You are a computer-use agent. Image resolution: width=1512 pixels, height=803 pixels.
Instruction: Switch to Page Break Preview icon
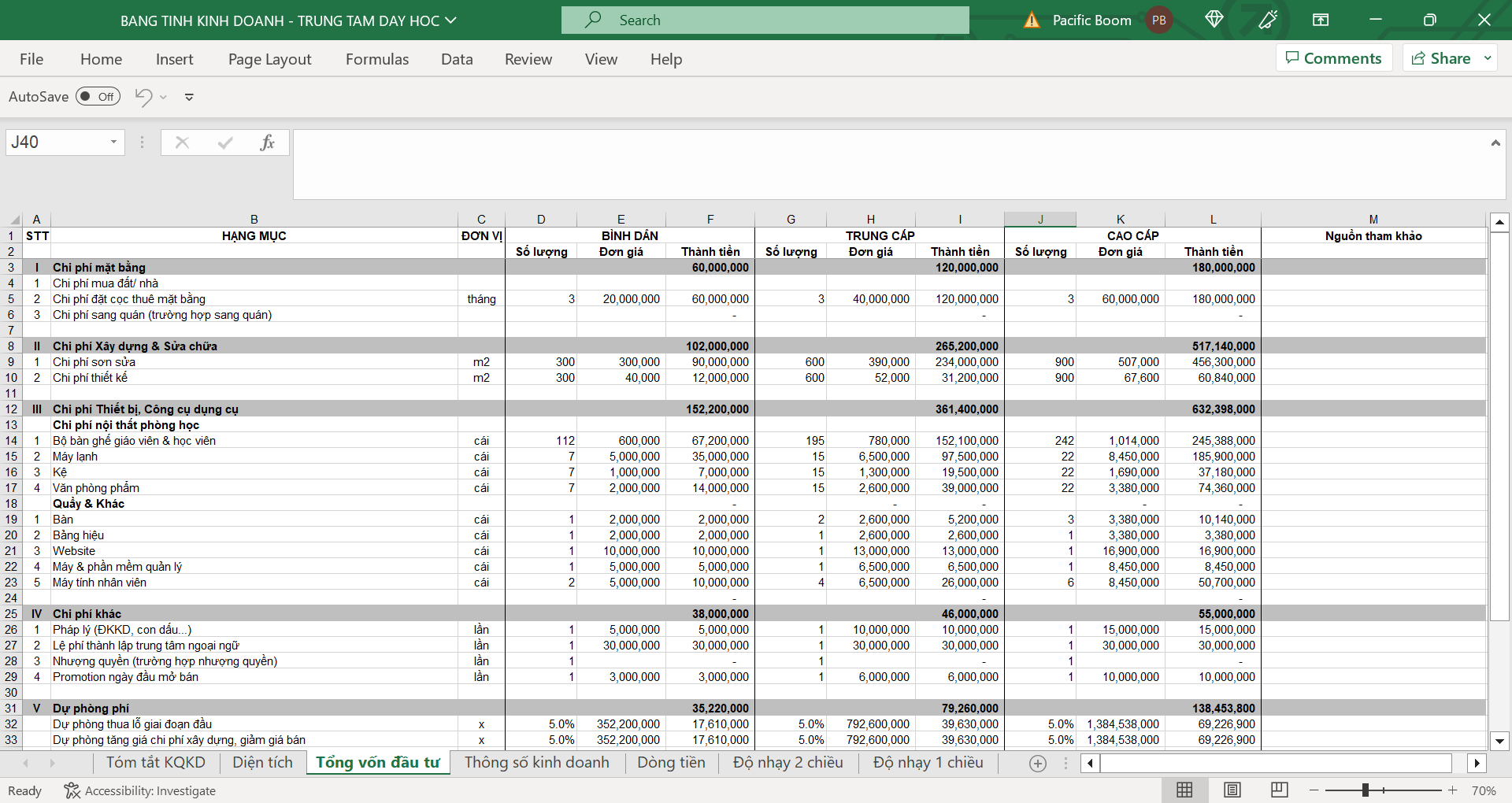[1280, 790]
